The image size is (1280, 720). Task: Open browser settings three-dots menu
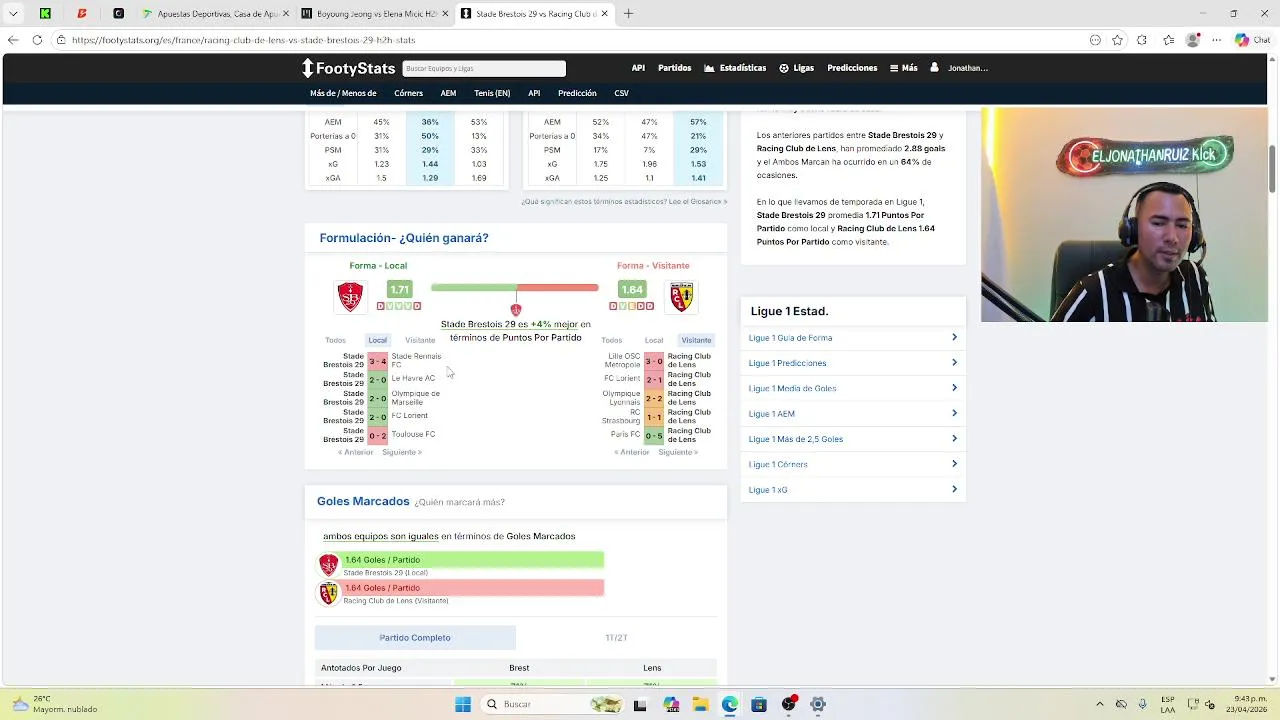tap(1217, 40)
